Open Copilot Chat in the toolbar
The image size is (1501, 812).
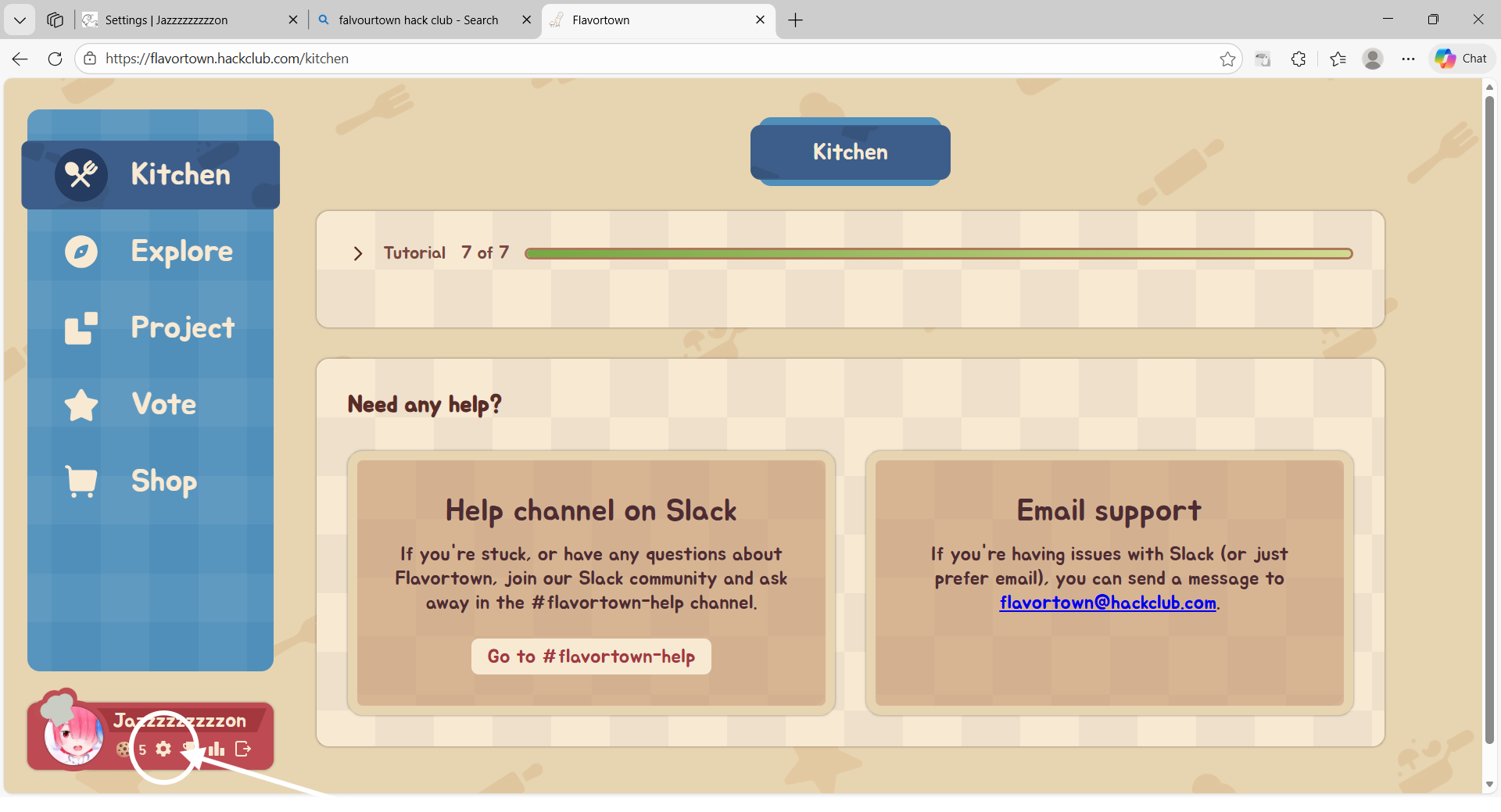(x=1461, y=59)
